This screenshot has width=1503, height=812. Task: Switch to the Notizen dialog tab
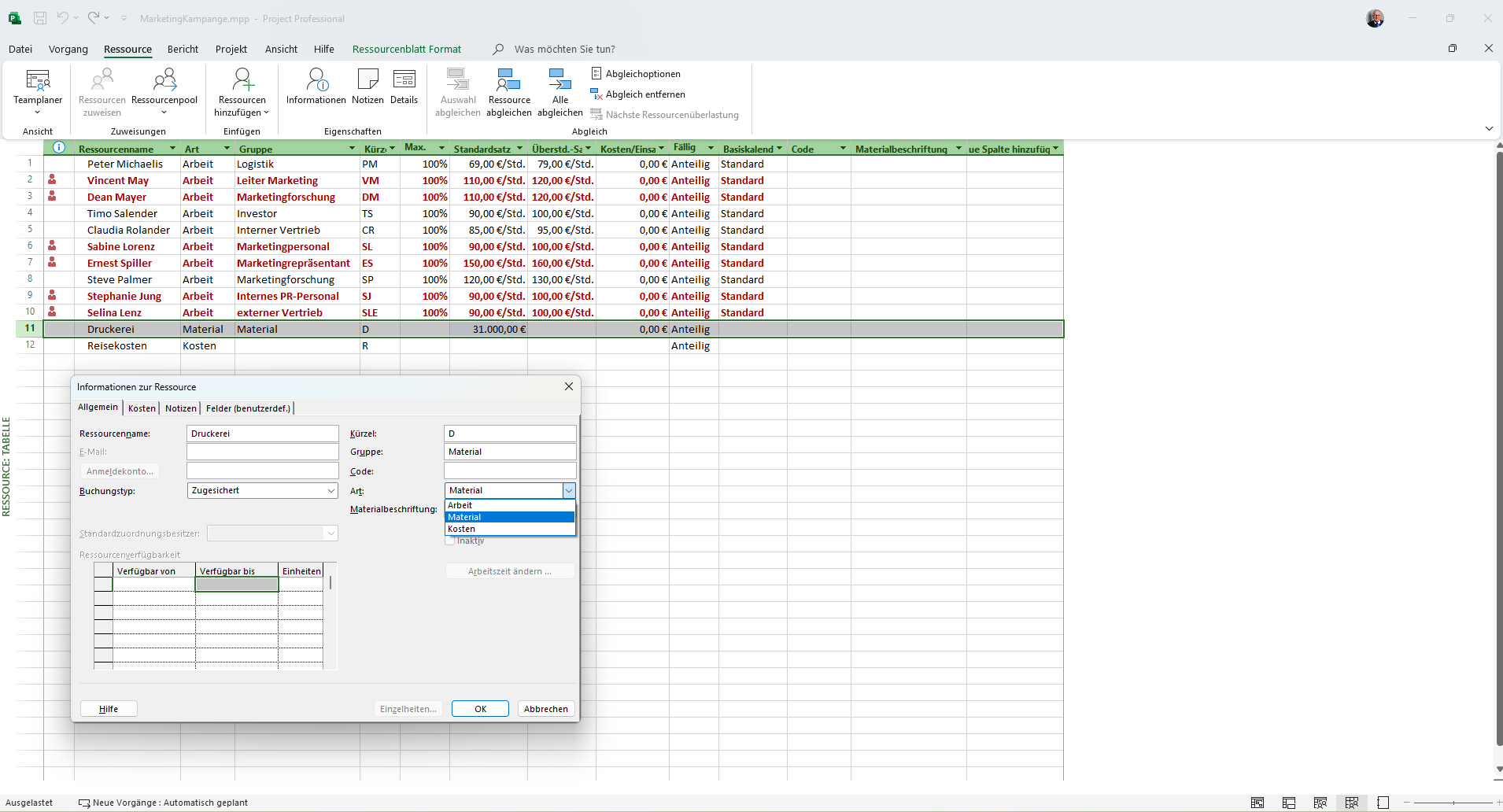point(181,408)
